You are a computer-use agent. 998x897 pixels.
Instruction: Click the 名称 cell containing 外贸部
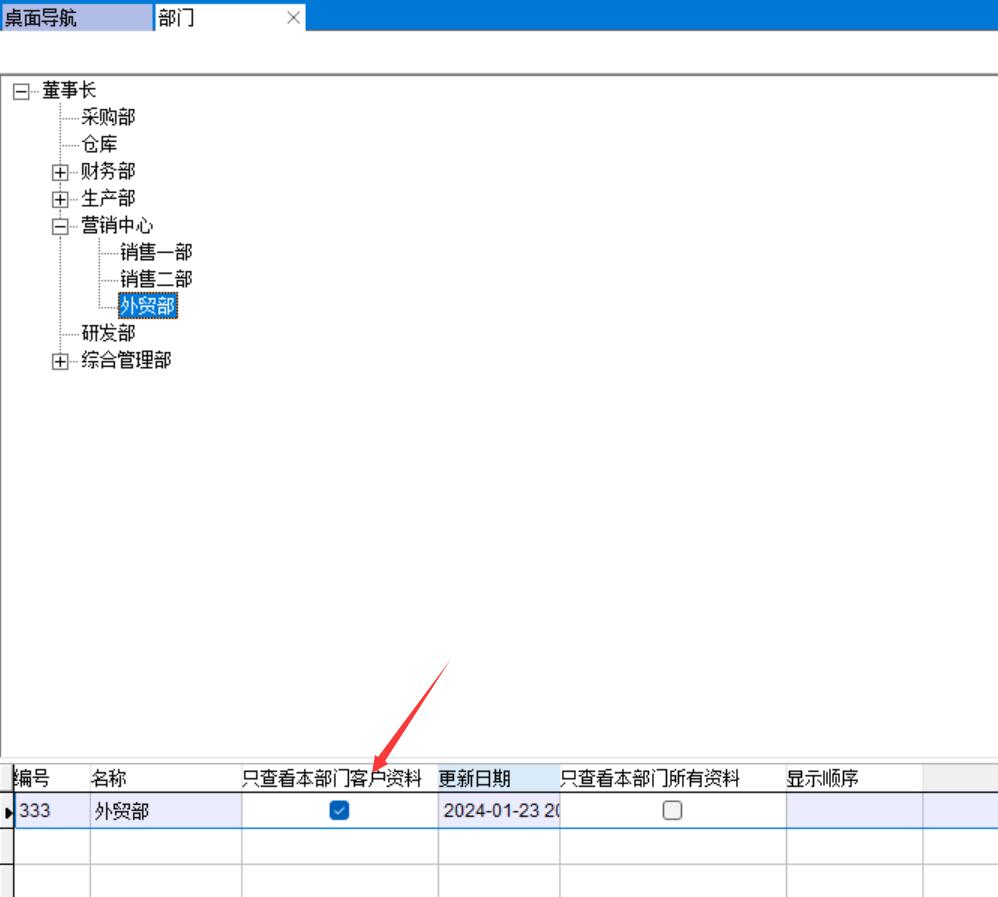pos(165,811)
